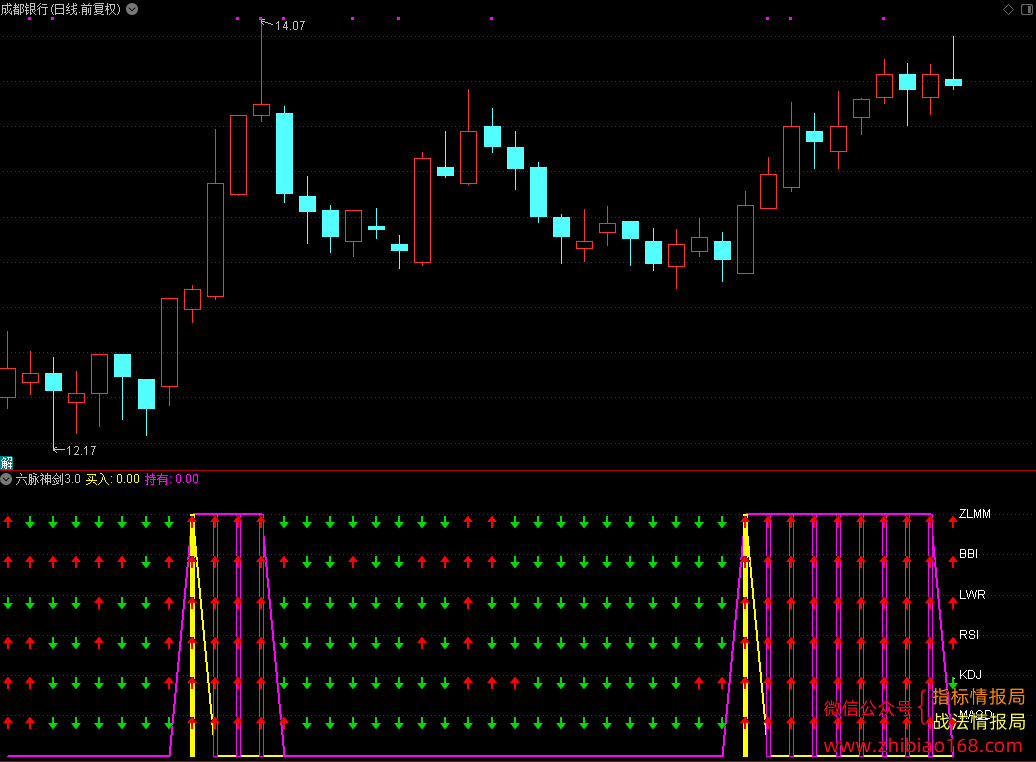Select the magenta 持有: 0.00 value
Screen dimensions: 1036x762
pyautogui.click(x=172, y=479)
